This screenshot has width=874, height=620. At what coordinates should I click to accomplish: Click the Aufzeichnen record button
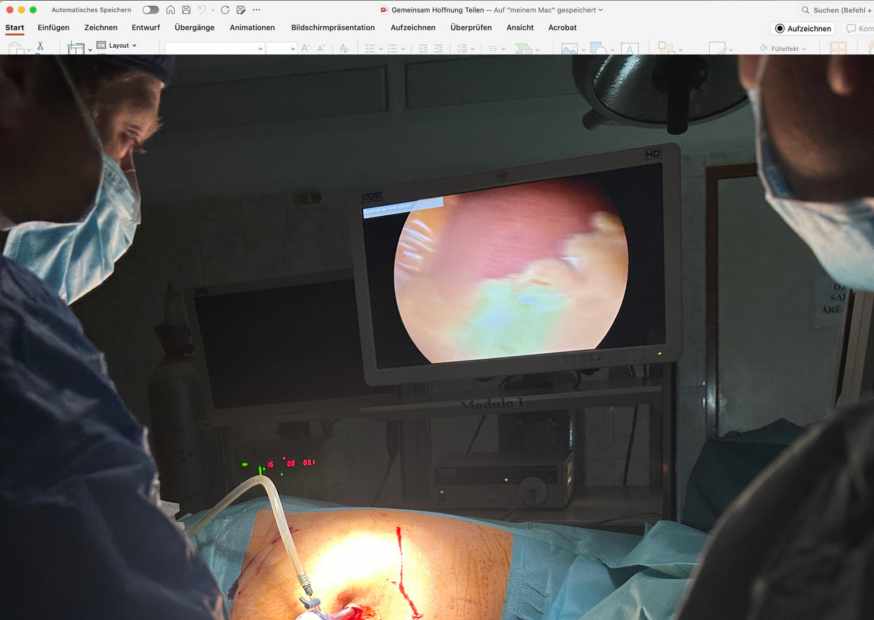point(803,28)
